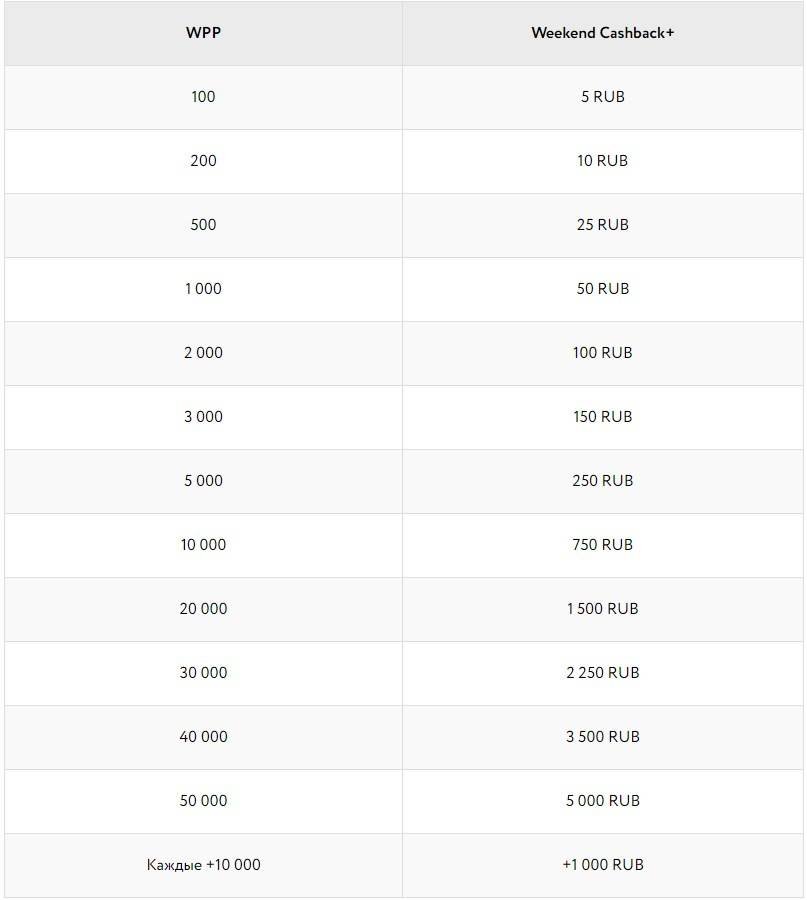Image resolution: width=807 pixels, height=900 pixels.
Task: Click the 20 000 WPP cell
Action: [203, 609]
